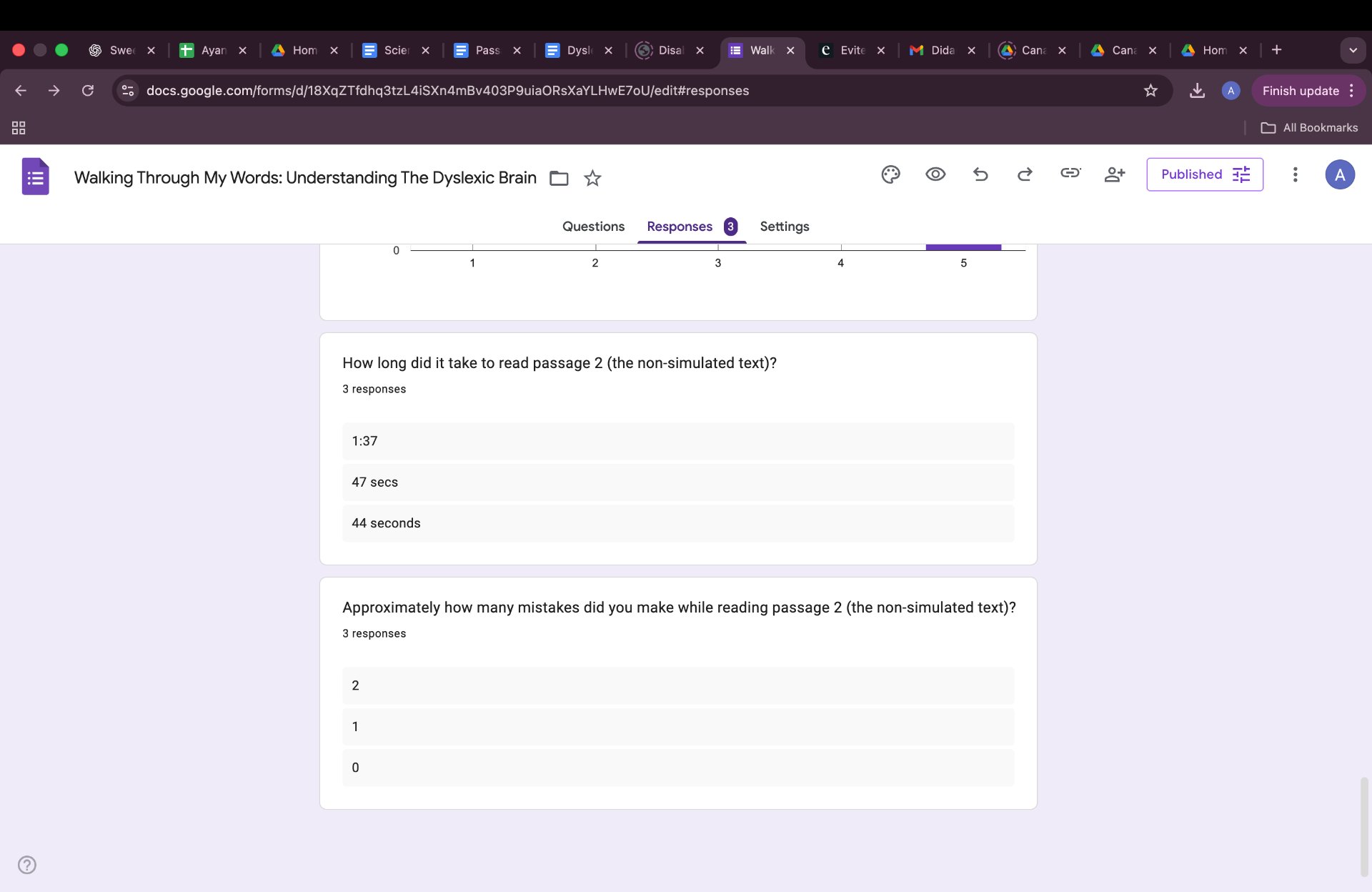Open browser downloads
This screenshot has width=1372, height=892.
click(1197, 91)
